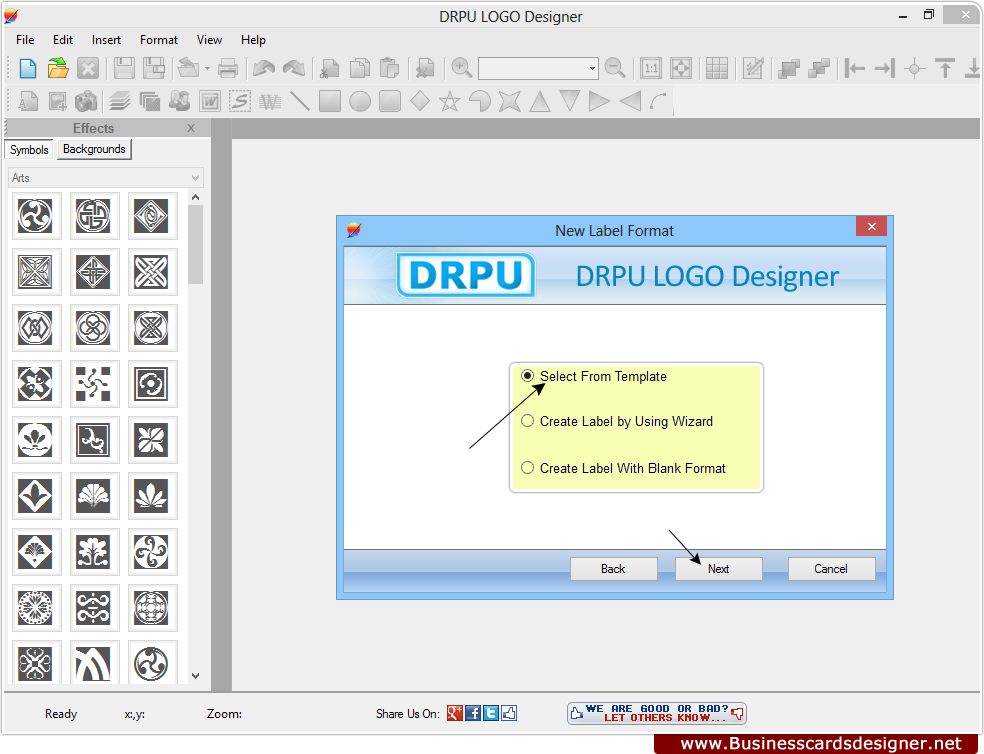Image resolution: width=984 pixels, height=754 pixels.
Task: Click the 'We are good or bad' feedback banner
Action: (x=656, y=713)
